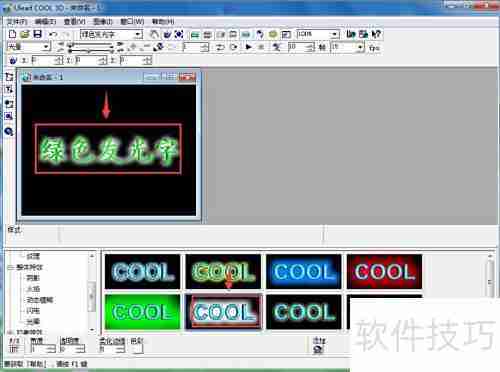
Task: Select 光晕 in the effects tree
Action: pos(33,321)
